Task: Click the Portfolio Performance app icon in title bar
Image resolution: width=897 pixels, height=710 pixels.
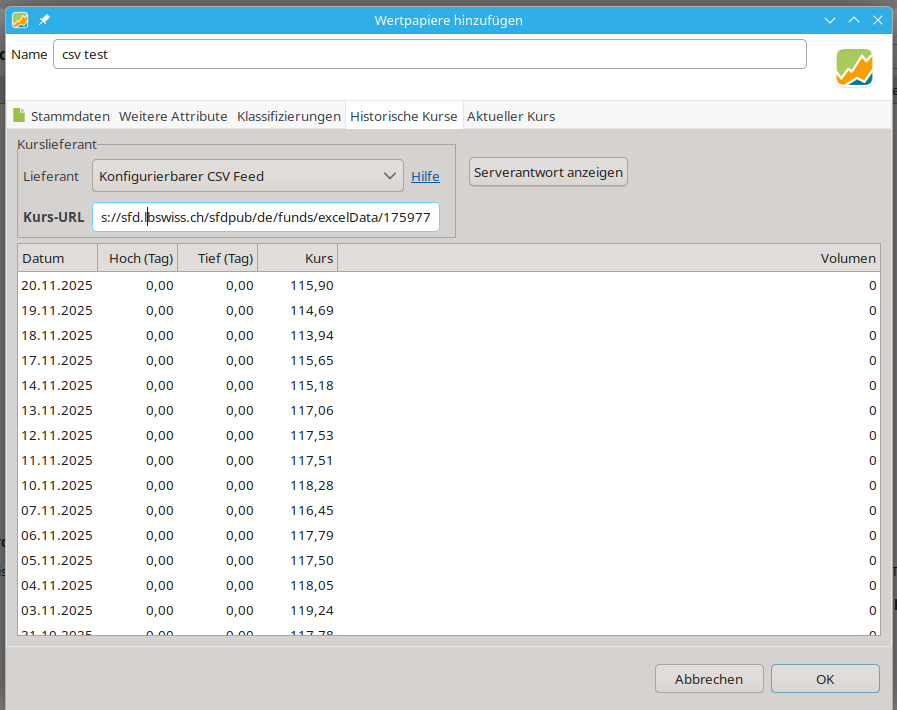Action: coord(20,20)
